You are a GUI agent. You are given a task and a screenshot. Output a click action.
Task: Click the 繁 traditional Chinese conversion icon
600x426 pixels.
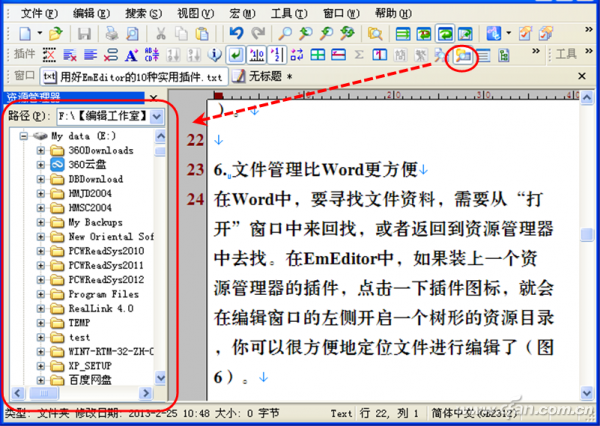click(421, 55)
